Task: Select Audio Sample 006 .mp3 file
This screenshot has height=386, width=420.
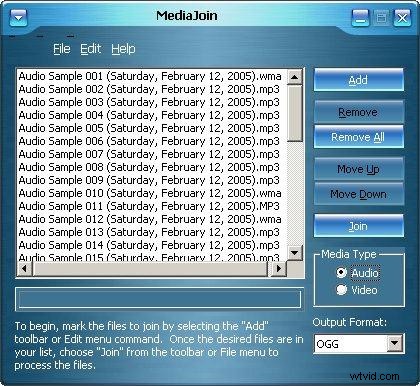Action: point(149,141)
